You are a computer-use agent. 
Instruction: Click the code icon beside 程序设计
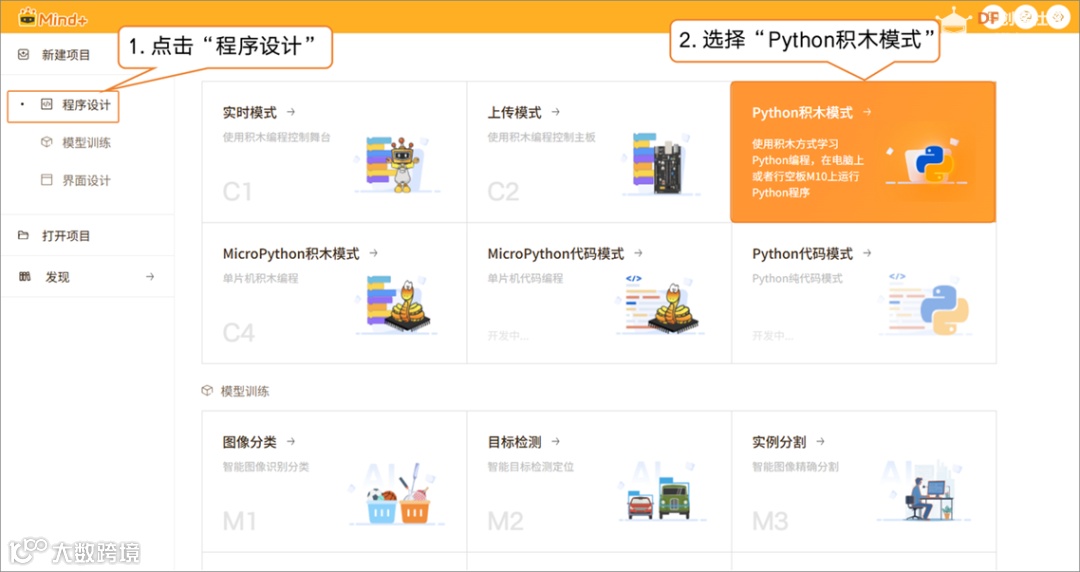tap(46, 105)
